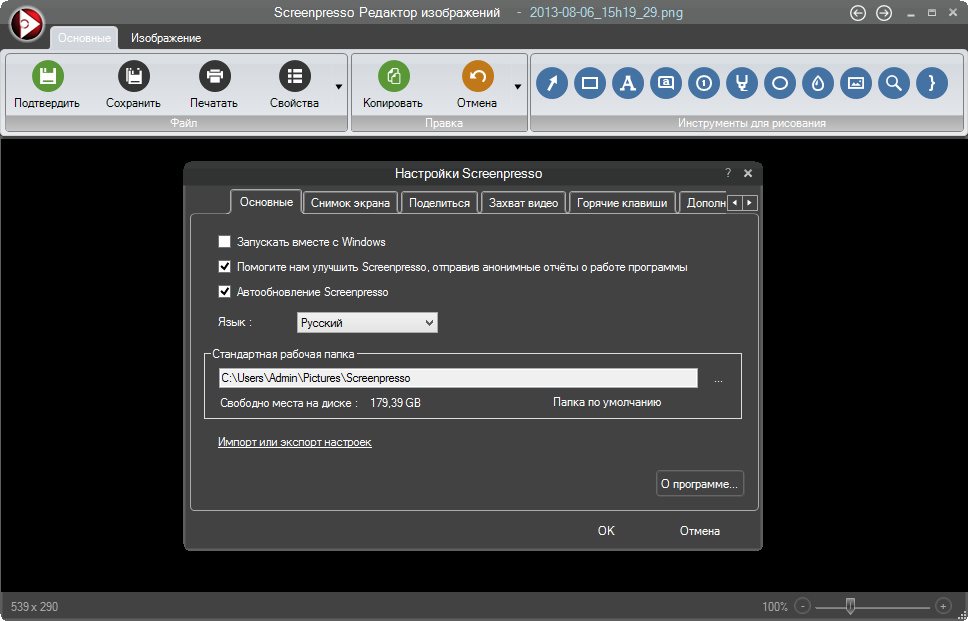The height and width of the screenshot is (621, 968).
Task: Expand the Правка group dropdown arrow
Action: (518, 87)
